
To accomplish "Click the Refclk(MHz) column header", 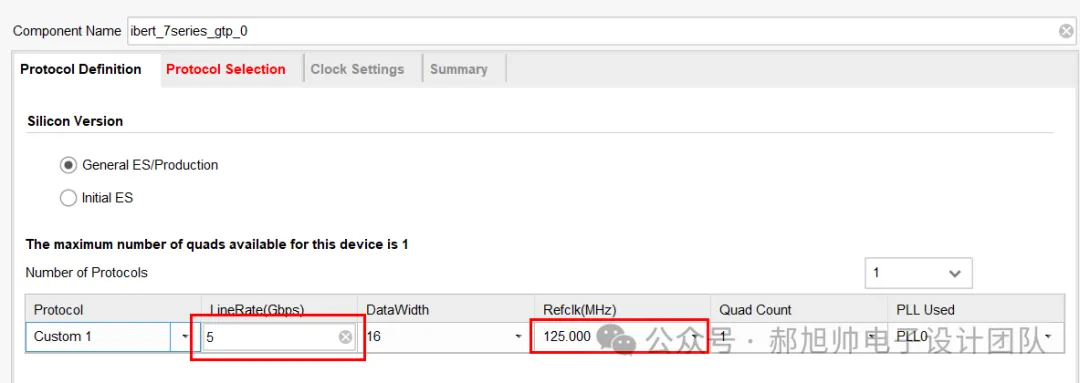I will pos(622,310).
